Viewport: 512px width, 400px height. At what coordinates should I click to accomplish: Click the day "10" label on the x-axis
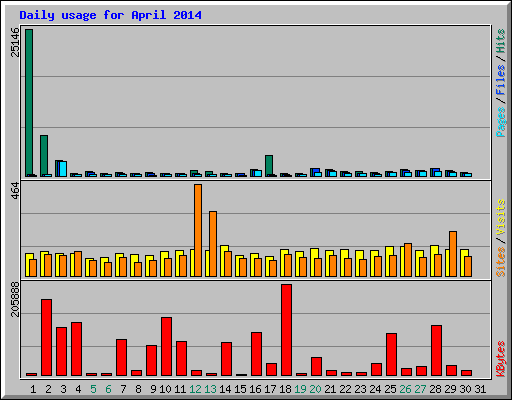click(165, 389)
